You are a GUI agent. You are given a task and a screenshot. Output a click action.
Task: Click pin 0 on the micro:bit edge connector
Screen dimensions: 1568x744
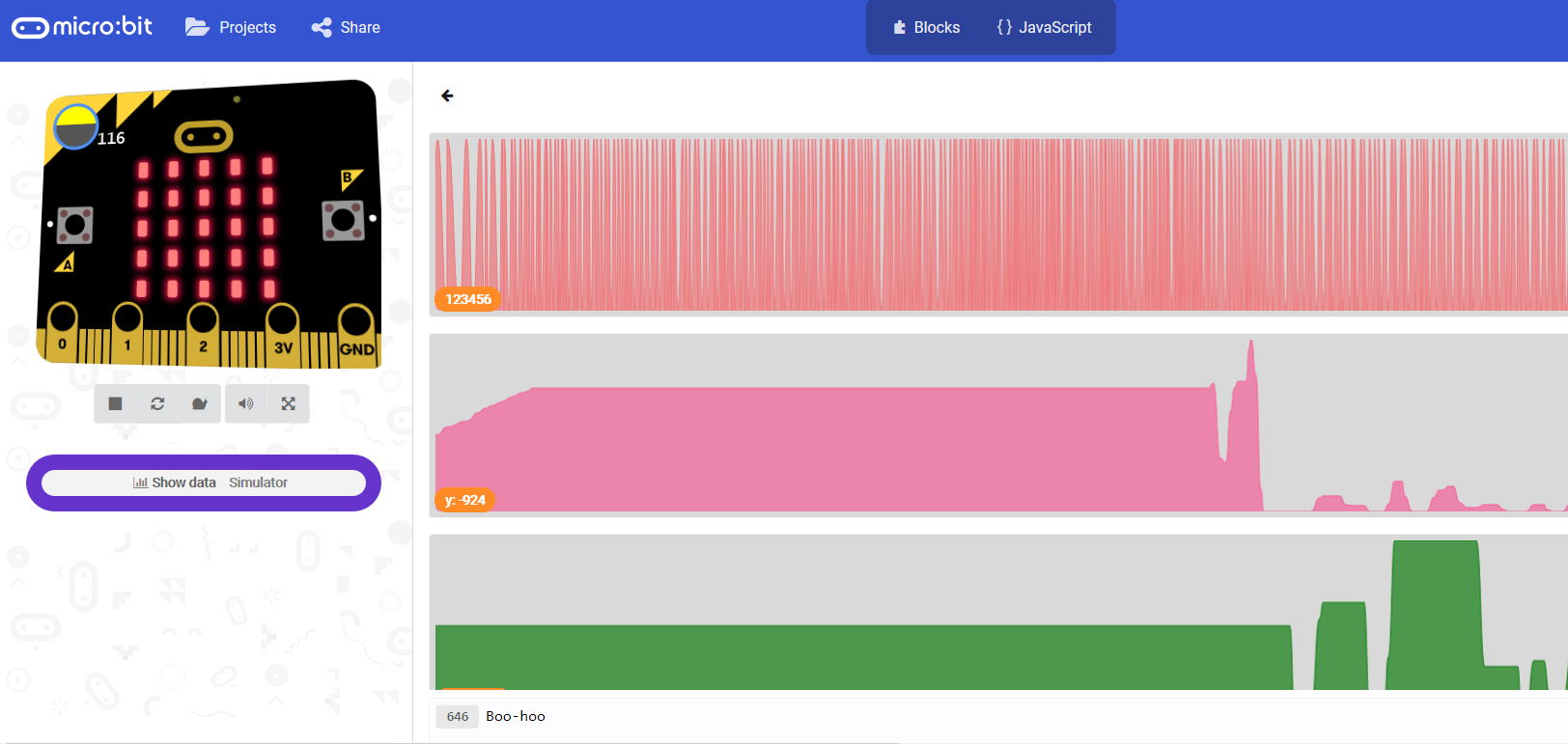[63, 331]
